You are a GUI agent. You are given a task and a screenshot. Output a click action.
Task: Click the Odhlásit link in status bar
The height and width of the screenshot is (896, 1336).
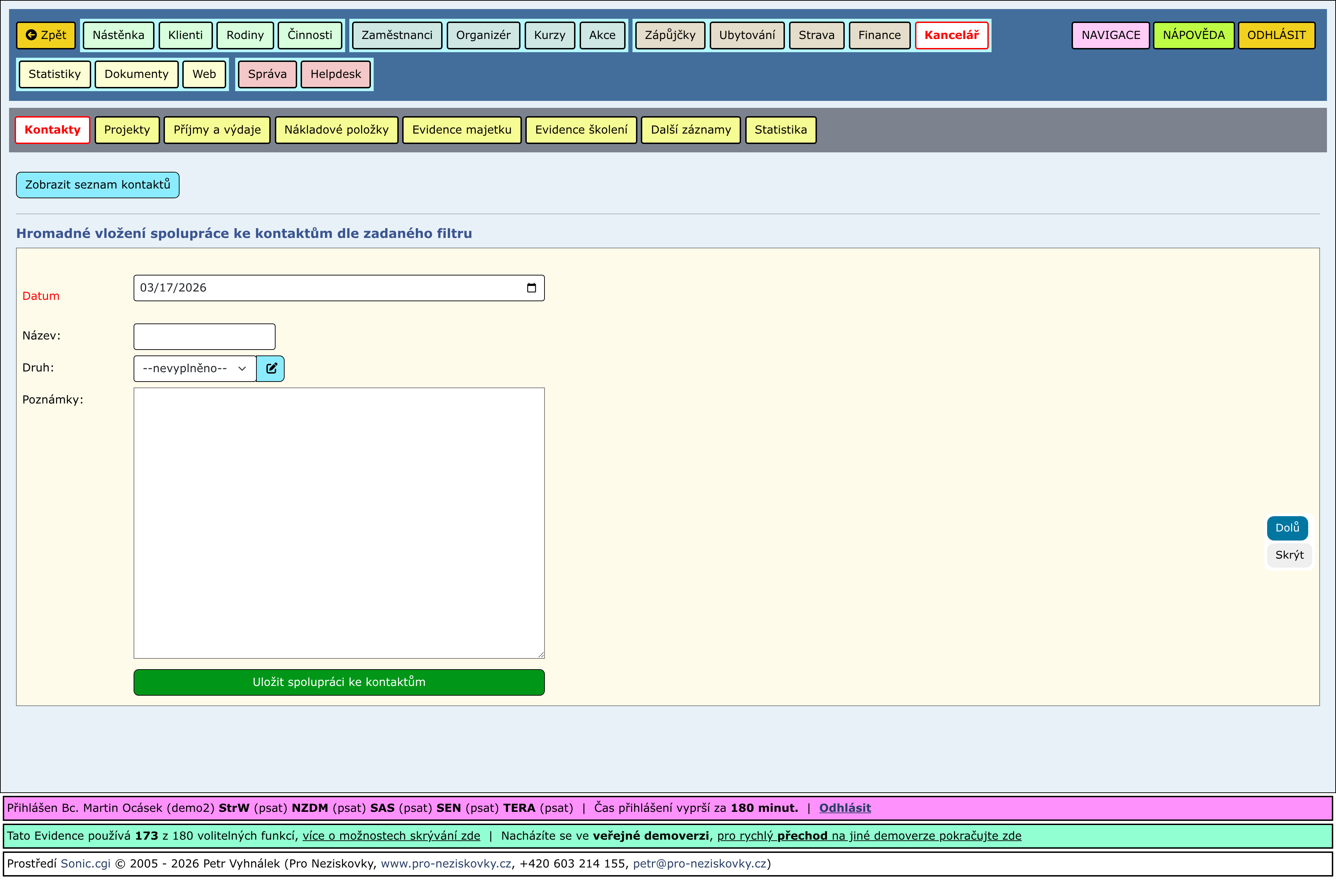tap(845, 808)
